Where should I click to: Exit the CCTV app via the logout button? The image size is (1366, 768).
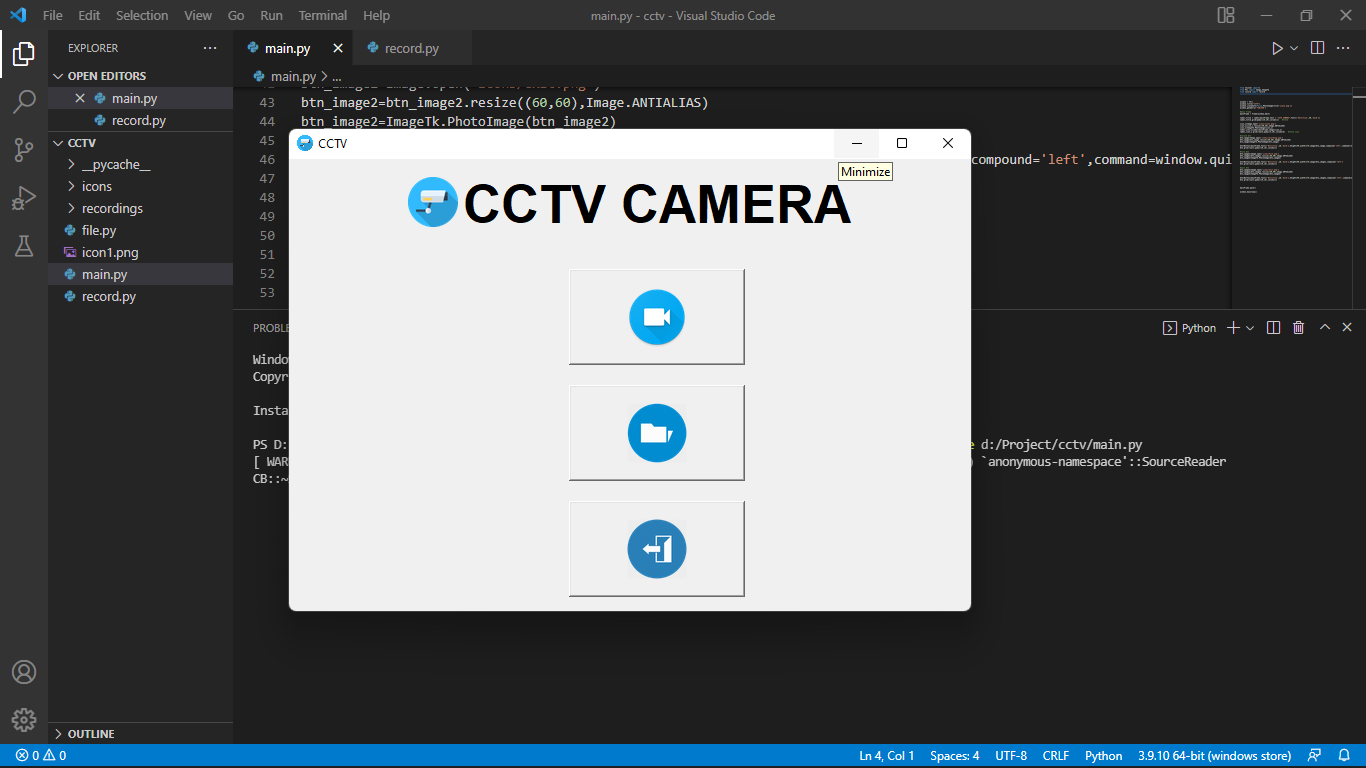click(656, 548)
